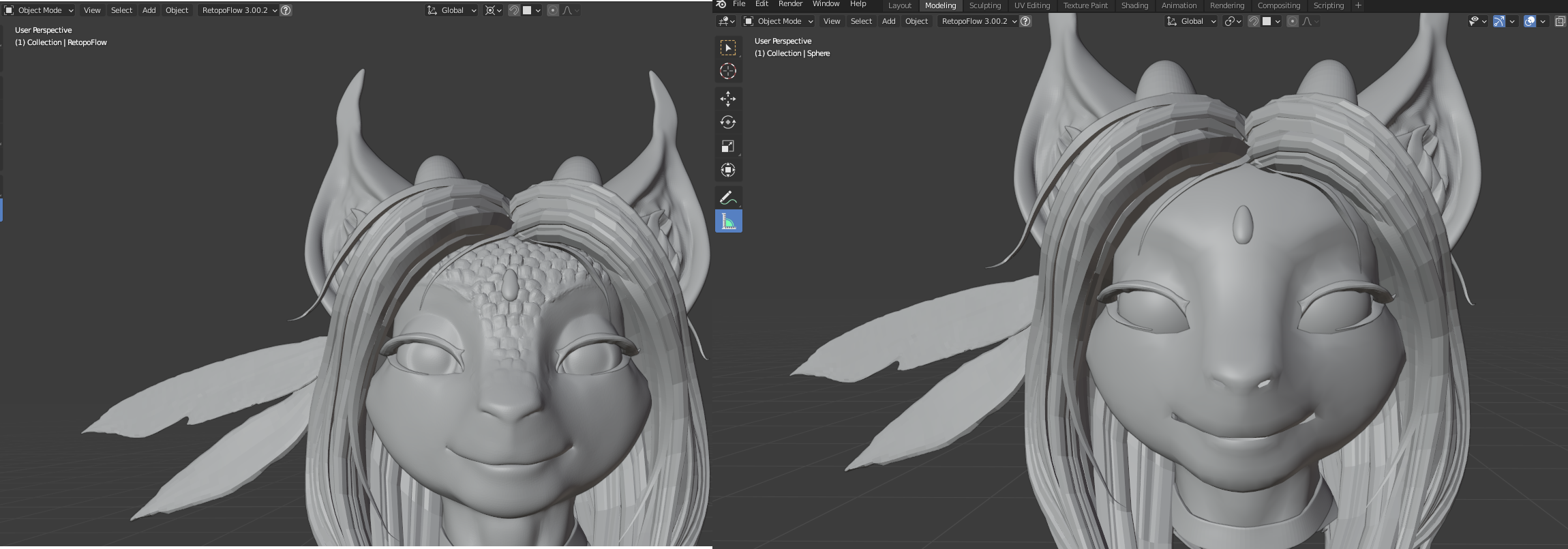The width and height of the screenshot is (1568, 549).
Task: Toggle the viewport gizmos button
Action: 1498,21
